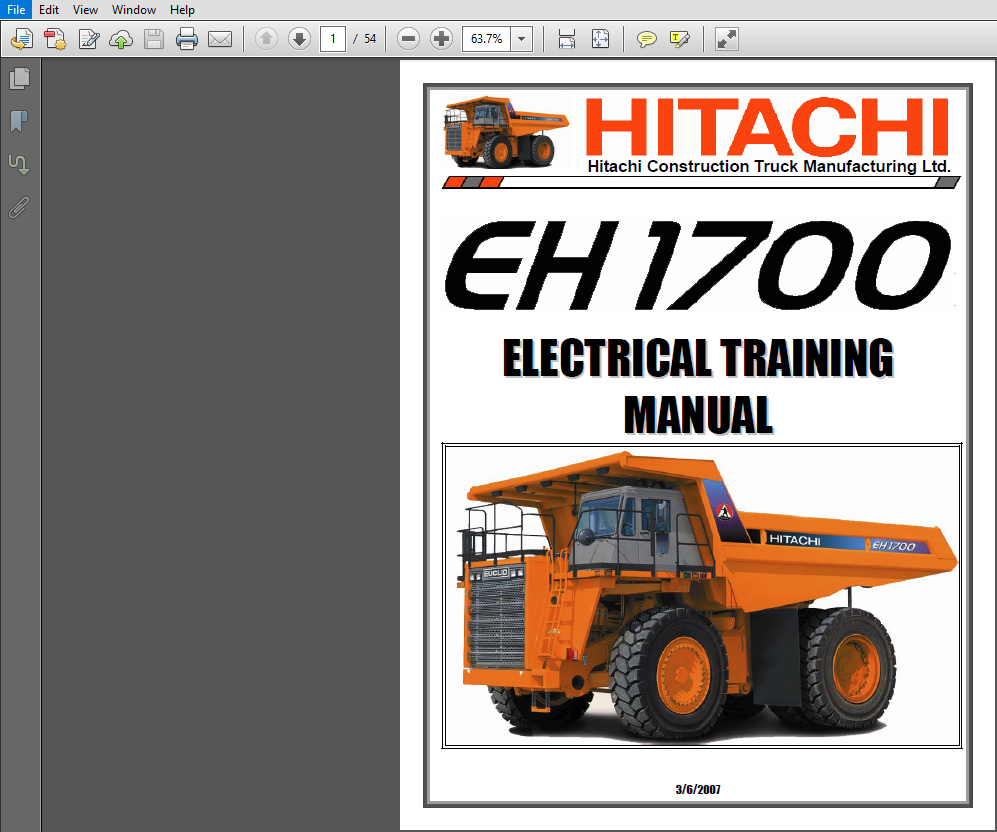The width and height of the screenshot is (997, 832).
Task: Click the fit width scrolling icon
Action: coord(567,39)
